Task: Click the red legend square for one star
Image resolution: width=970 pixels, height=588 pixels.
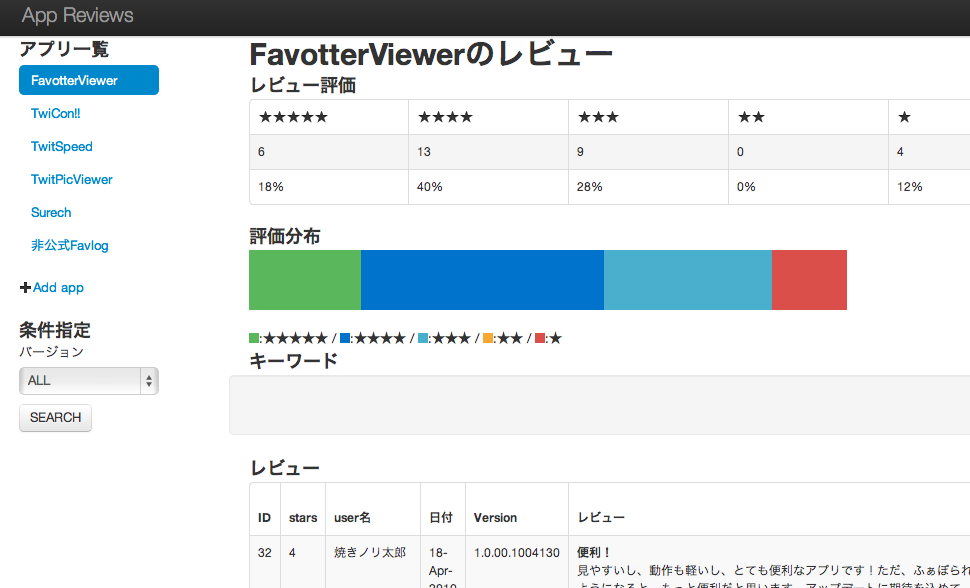Action: pyautogui.click(x=540, y=338)
